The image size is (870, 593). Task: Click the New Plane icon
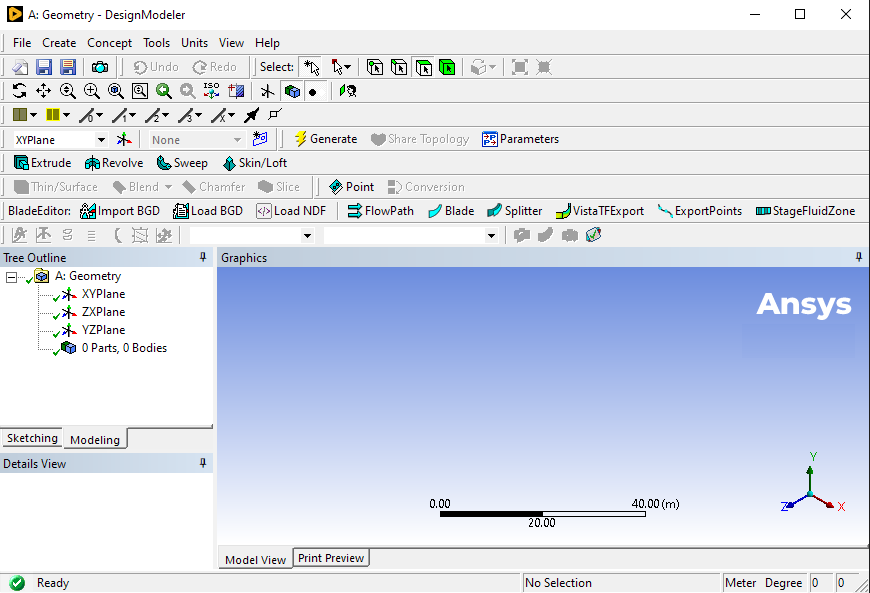124,139
